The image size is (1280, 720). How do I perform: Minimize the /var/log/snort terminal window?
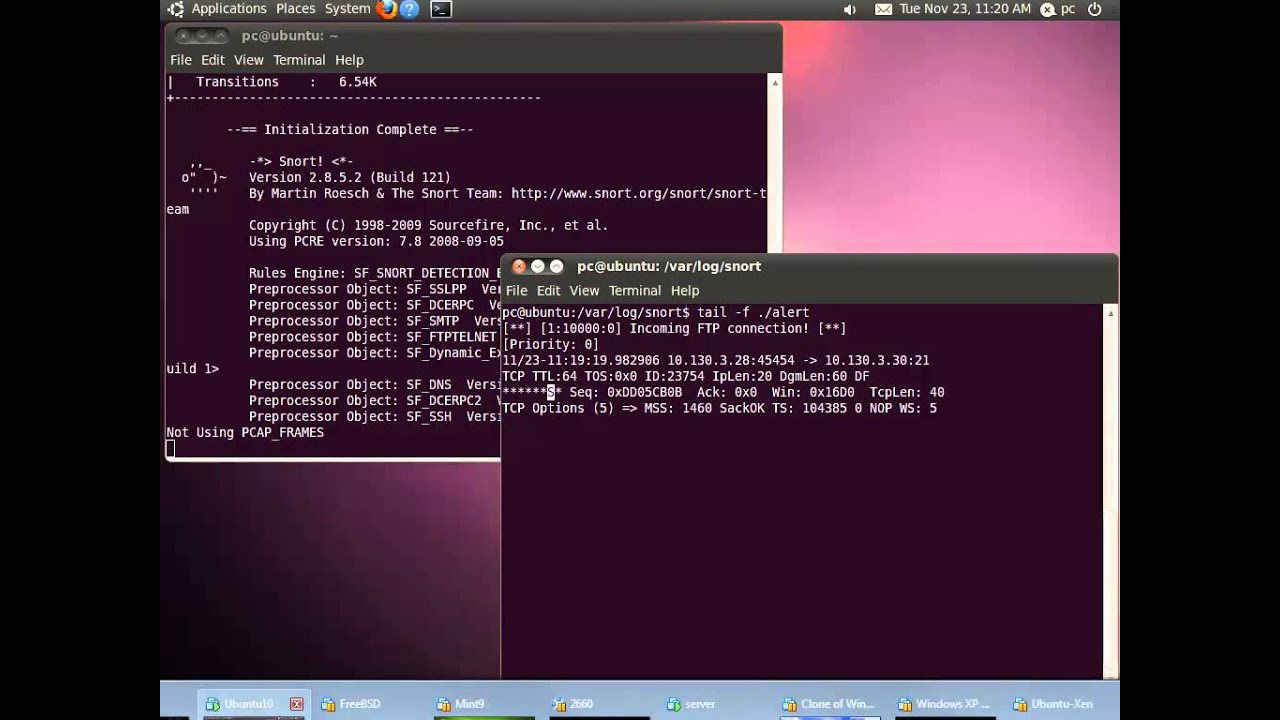(x=537, y=267)
